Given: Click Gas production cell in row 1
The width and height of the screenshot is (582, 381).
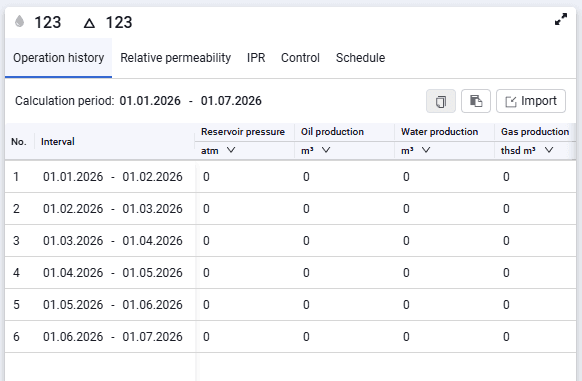Looking at the screenshot, I should coord(535,177).
